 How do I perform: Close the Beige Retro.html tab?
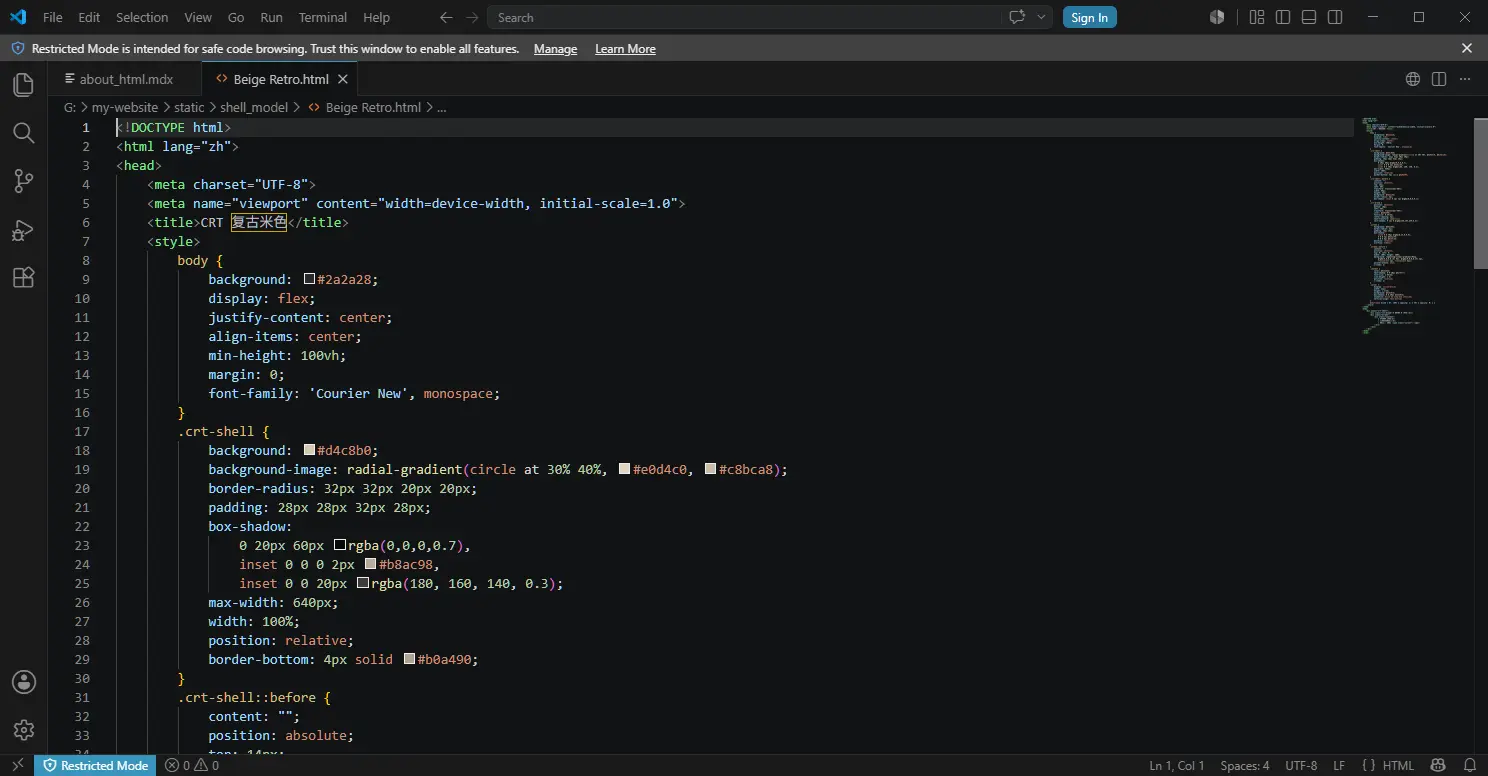pos(343,79)
